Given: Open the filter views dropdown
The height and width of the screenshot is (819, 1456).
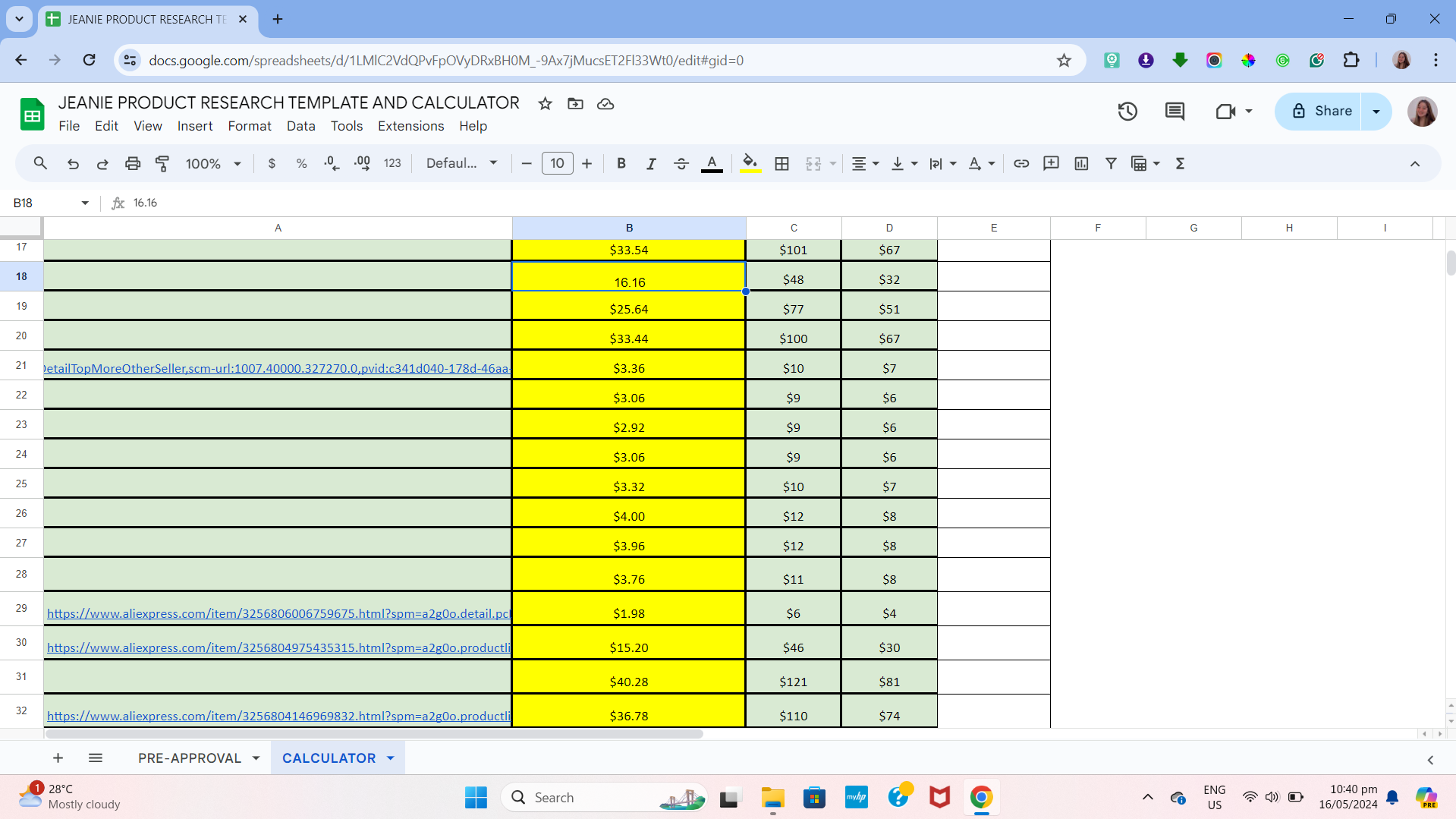Looking at the screenshot, I should (1146, 163).
